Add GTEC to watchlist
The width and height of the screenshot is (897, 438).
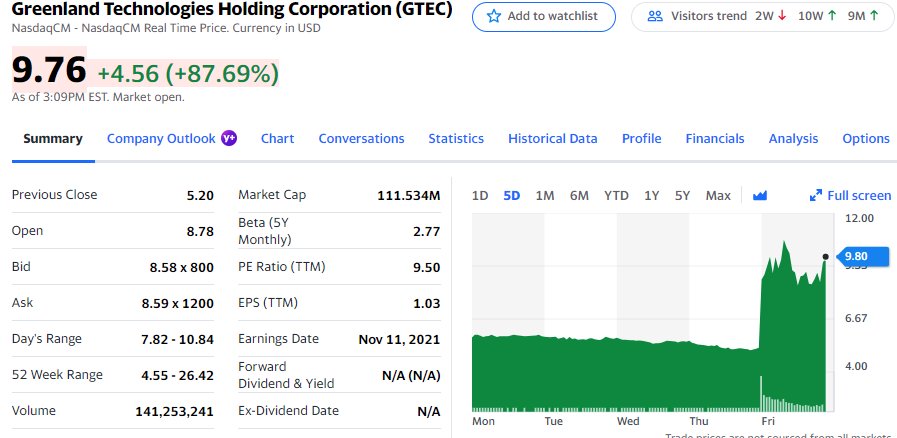point(543,17)
